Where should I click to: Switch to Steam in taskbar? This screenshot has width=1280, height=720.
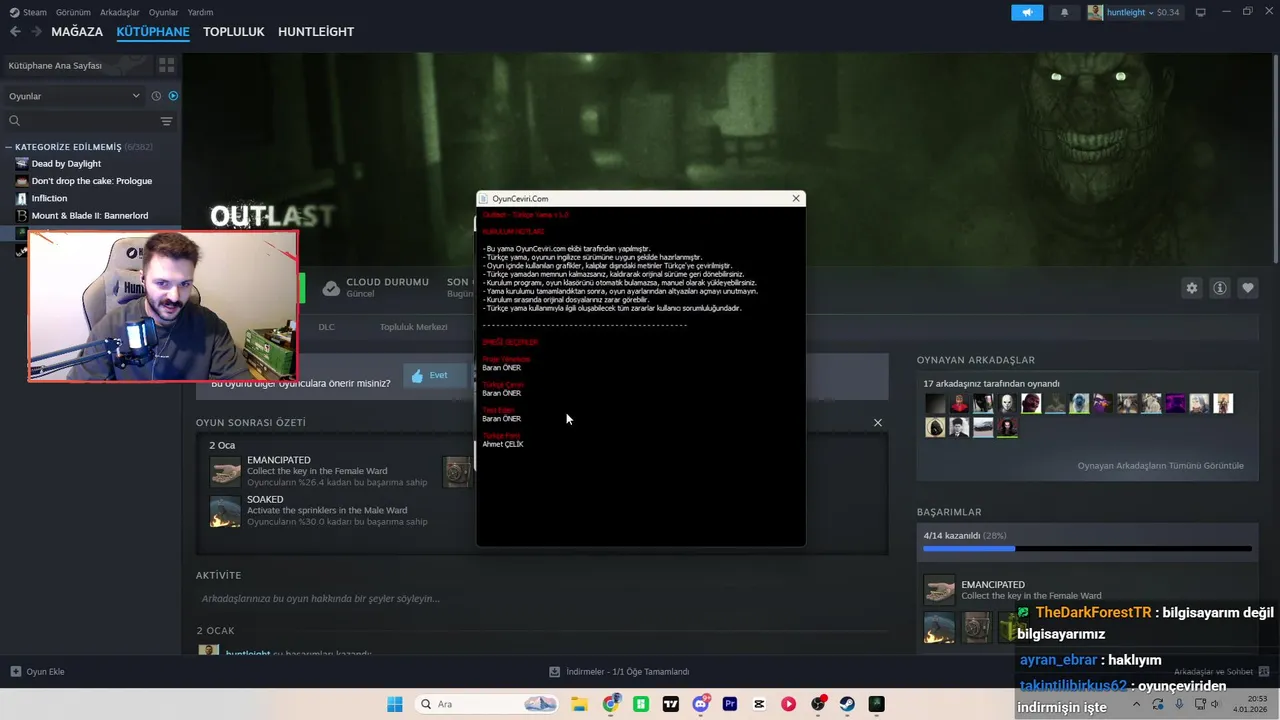pyautogui.click(x=847, y=704)
